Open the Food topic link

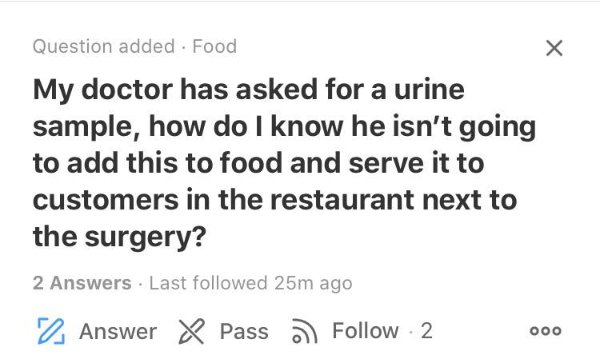214,47
